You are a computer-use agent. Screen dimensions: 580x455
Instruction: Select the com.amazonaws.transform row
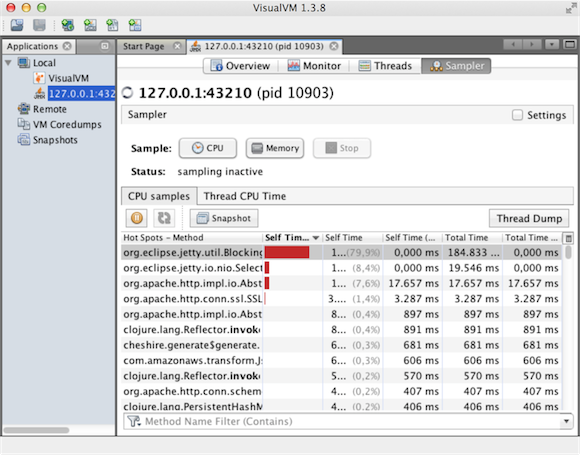342,361
